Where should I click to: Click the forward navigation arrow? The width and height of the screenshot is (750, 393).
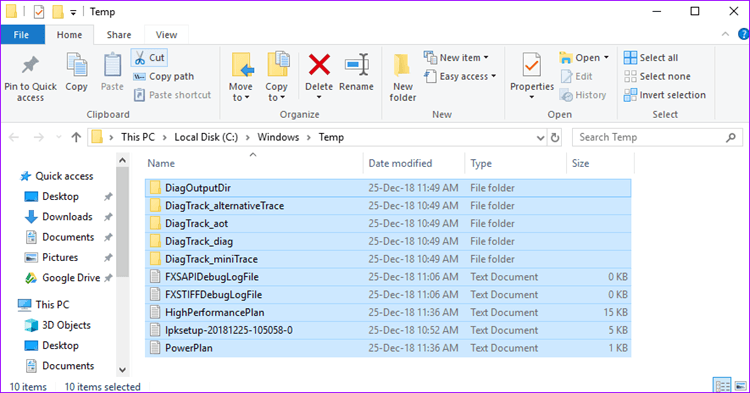point(38,138)
